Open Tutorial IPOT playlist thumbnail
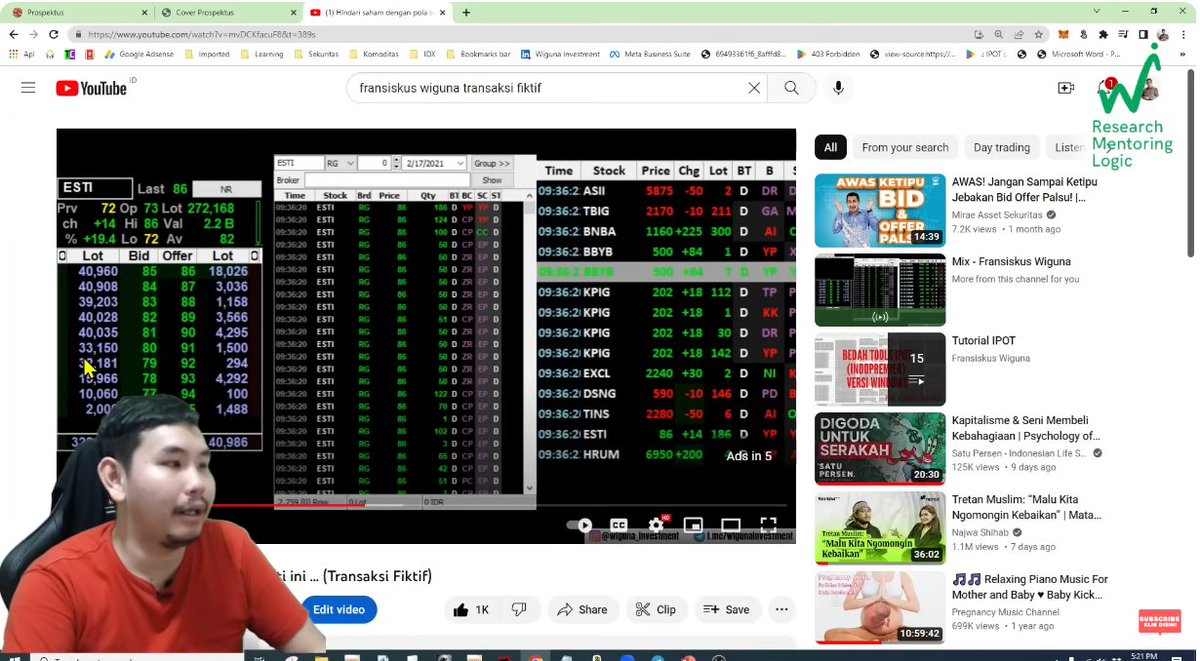This screenshot has height=661, width=1200. click(880, 369)
